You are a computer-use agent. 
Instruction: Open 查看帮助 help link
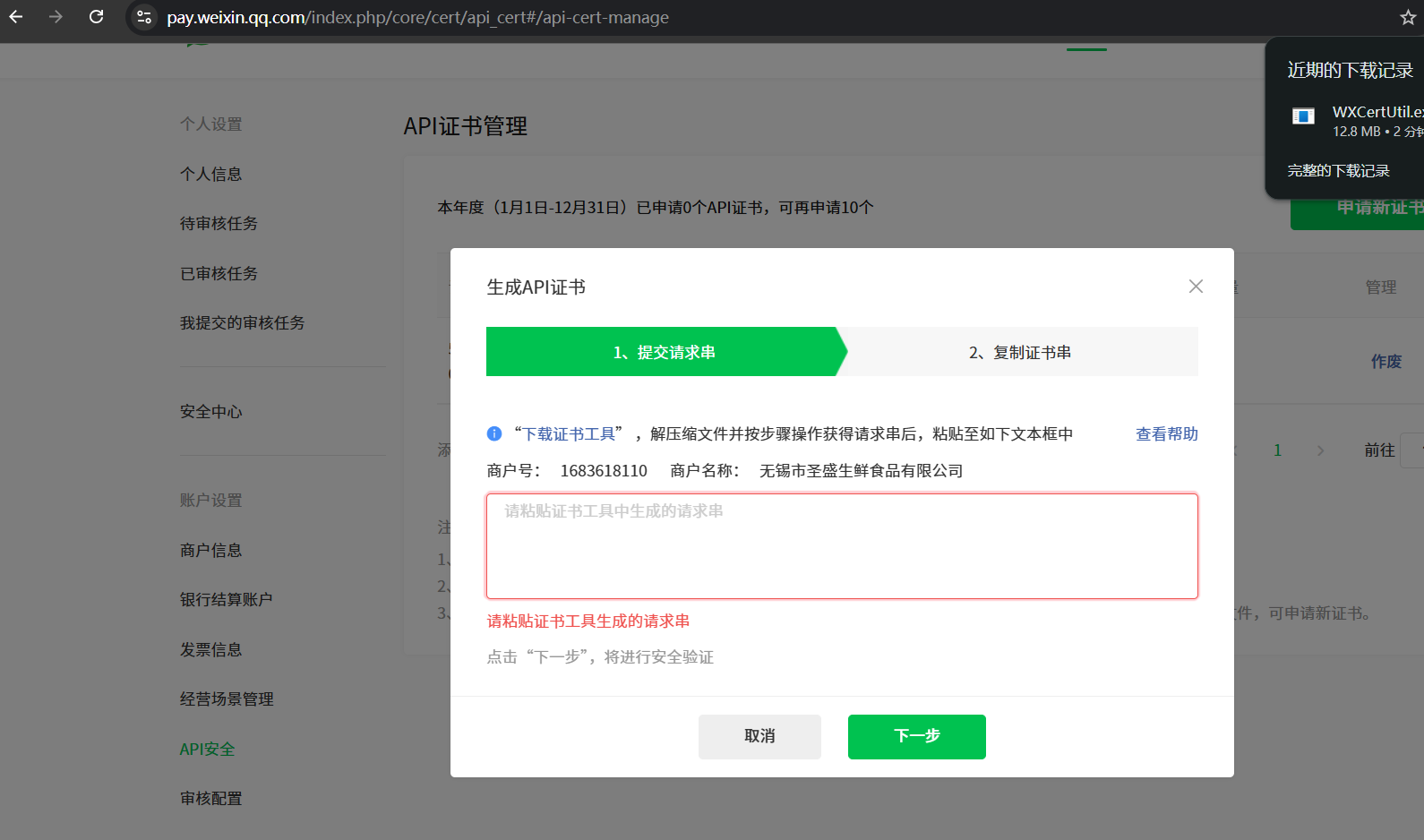coord(1166,434)
